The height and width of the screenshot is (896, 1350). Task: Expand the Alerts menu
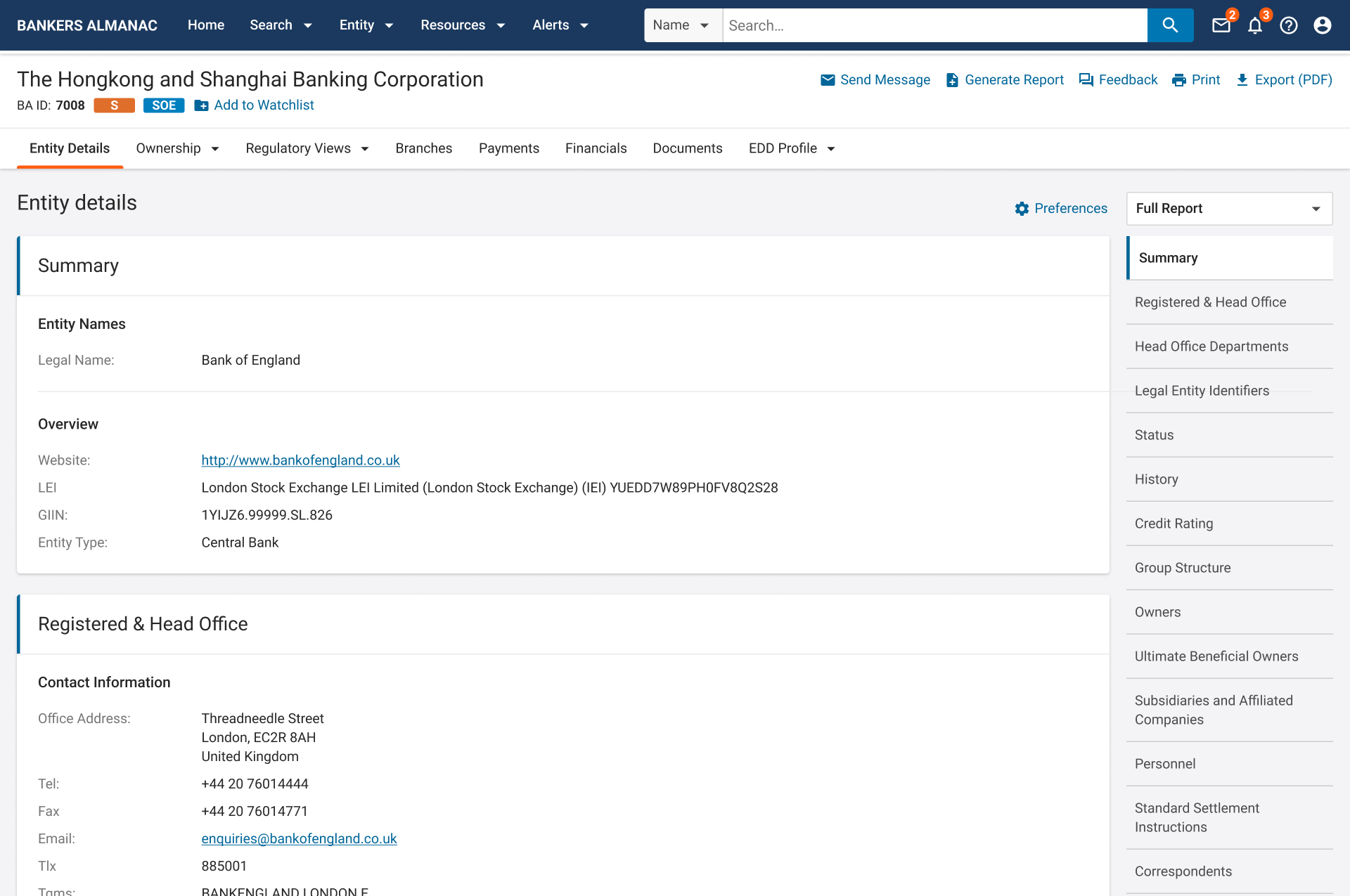[560, 25]
